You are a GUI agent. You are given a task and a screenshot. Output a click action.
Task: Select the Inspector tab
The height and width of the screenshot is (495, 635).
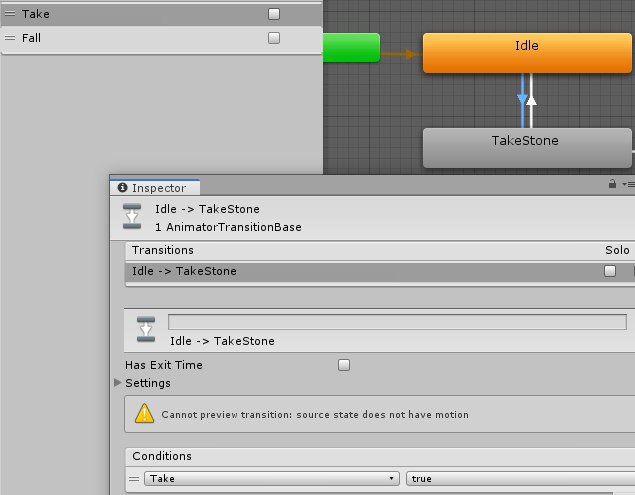tap(155, 188)
